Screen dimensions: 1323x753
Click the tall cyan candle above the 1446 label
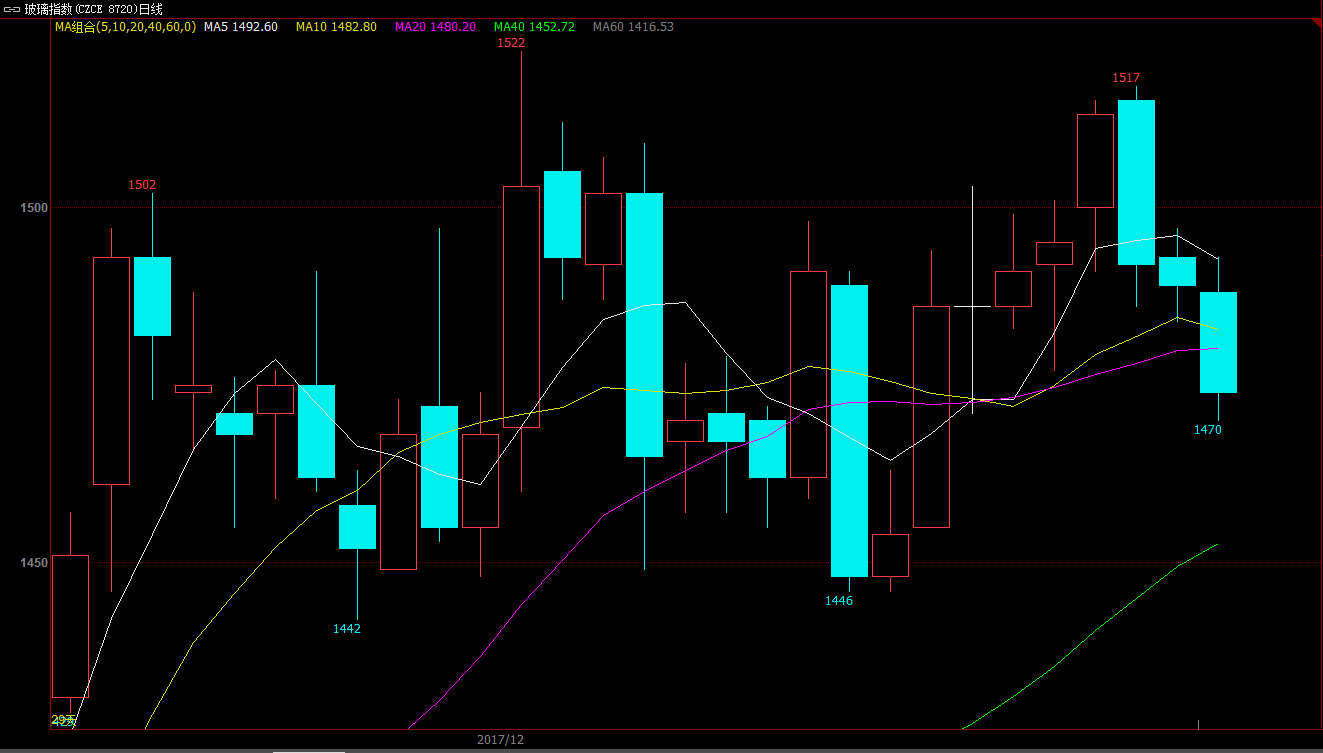[850, 431]
